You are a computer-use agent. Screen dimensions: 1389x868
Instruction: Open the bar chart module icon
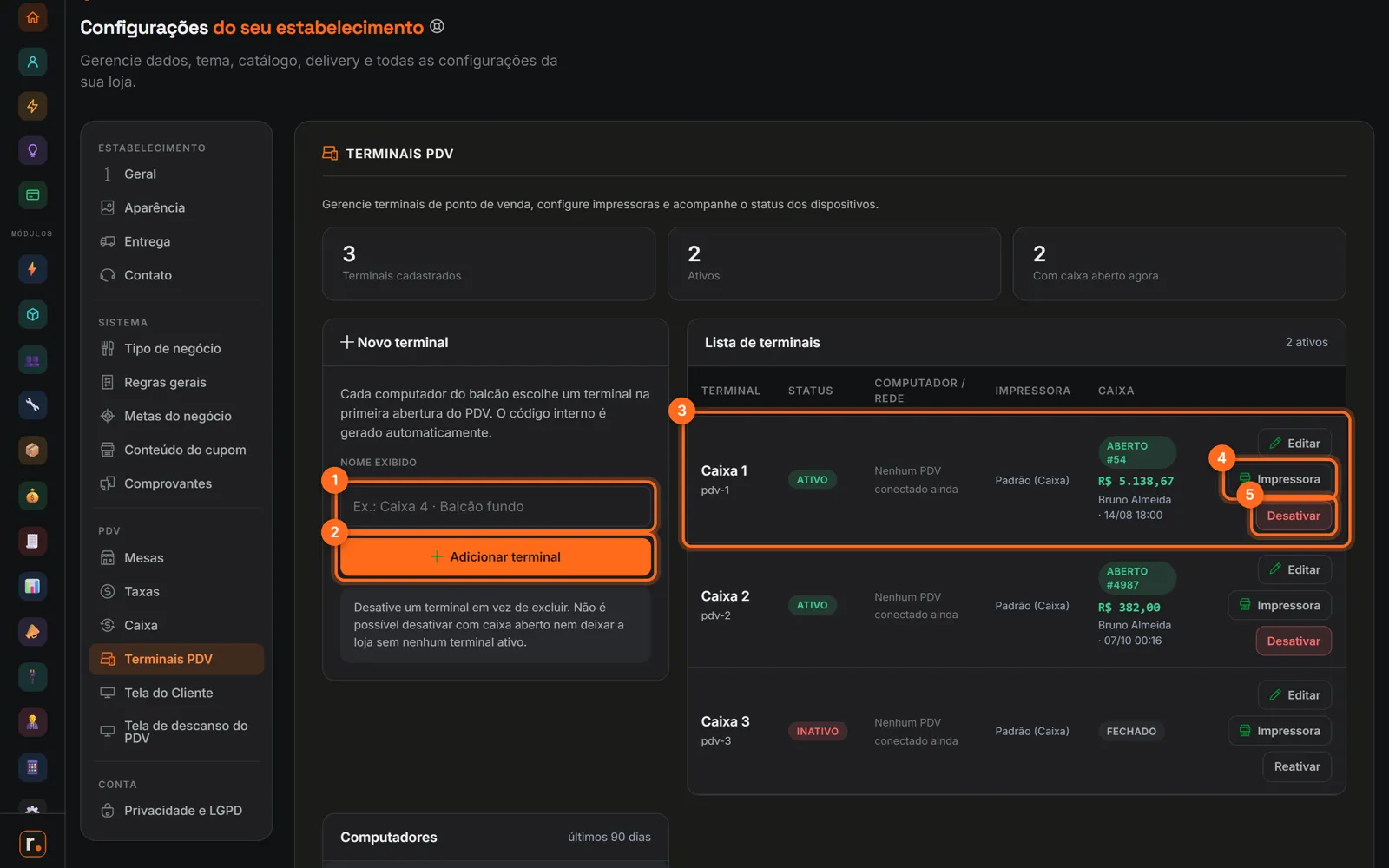click(32, 586)
